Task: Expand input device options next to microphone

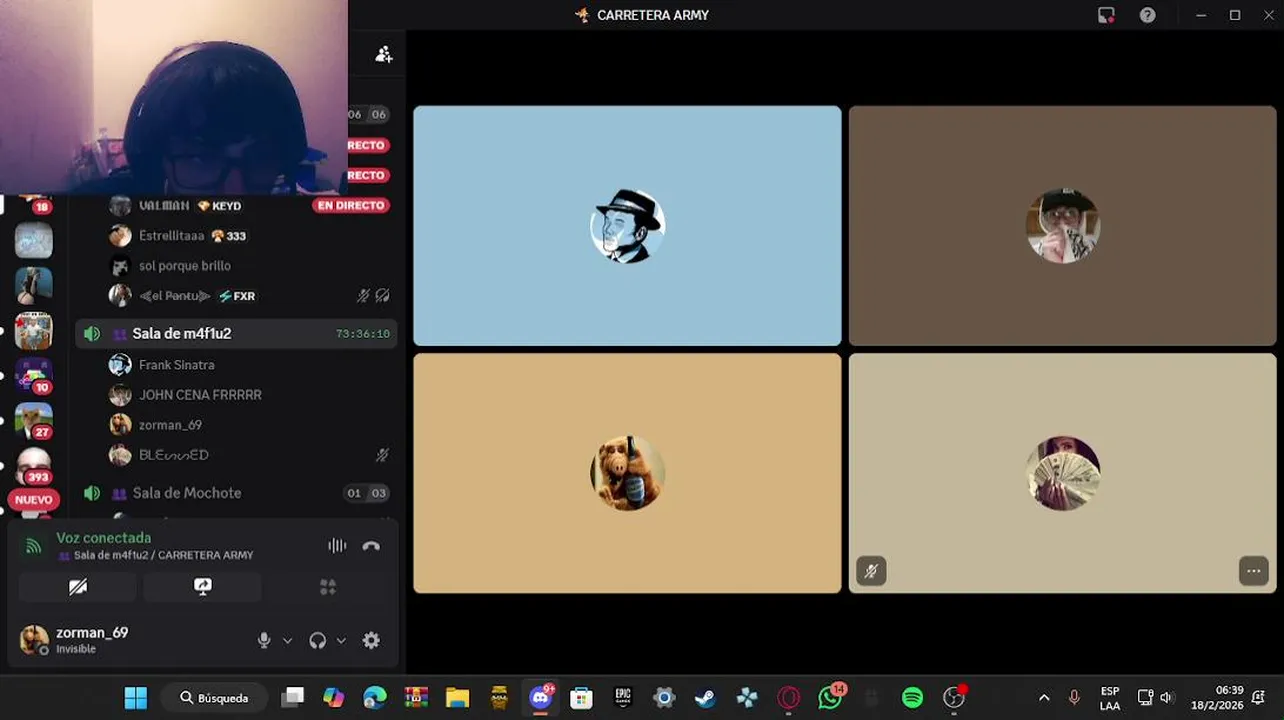Action: click(288, 641)
